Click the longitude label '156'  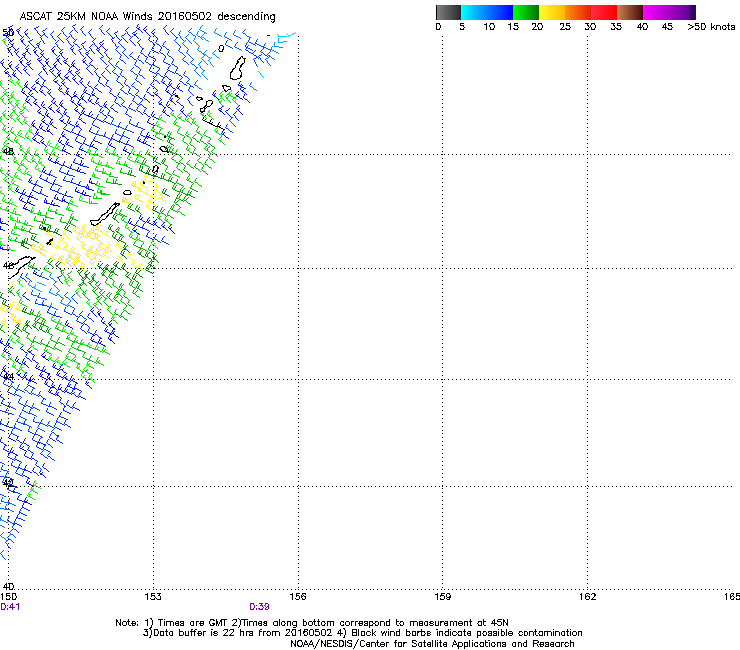click(298, 597)
